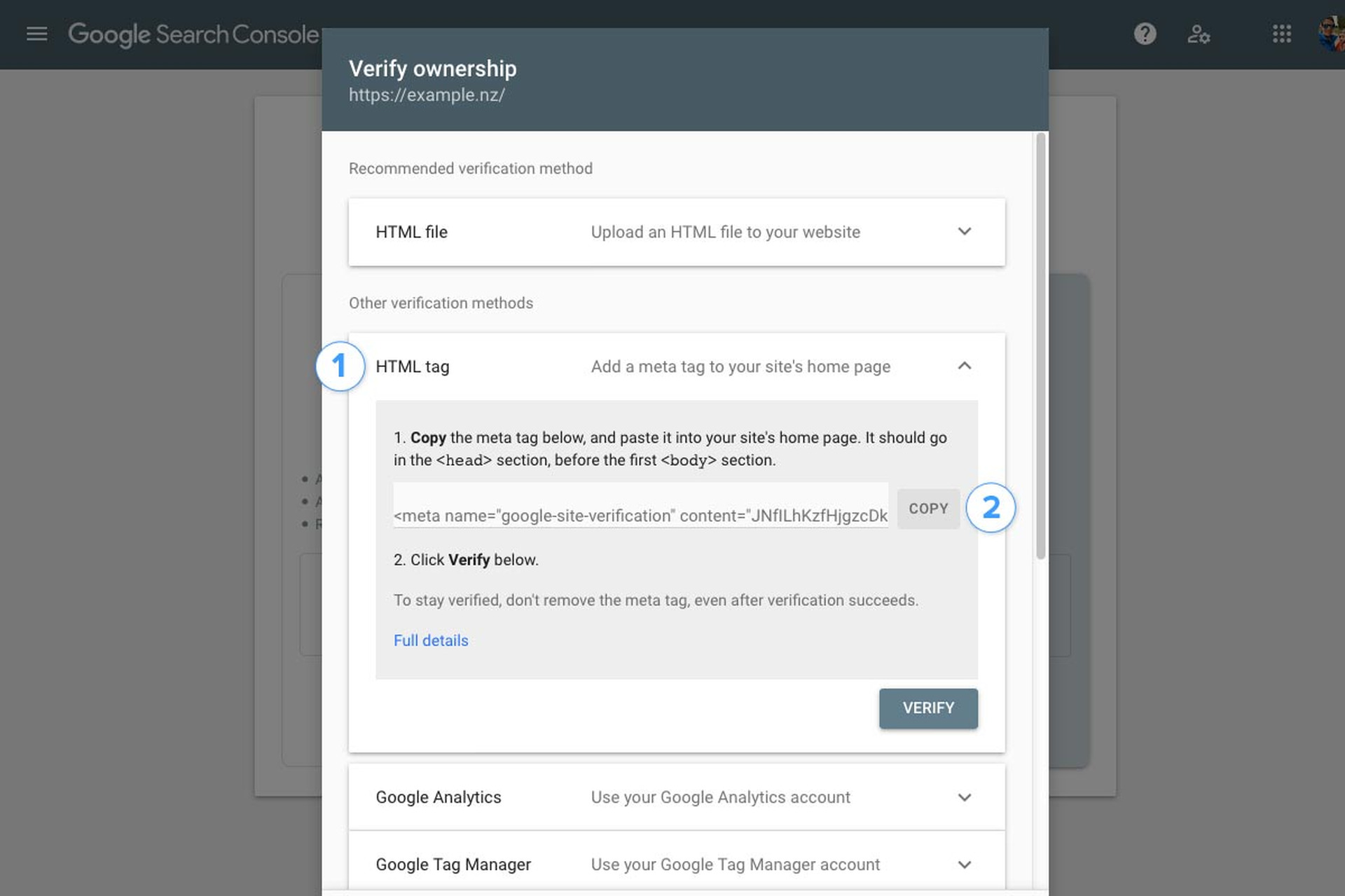Open users and permissions settings icon

pyautogui.click(x=1198, y=34)
